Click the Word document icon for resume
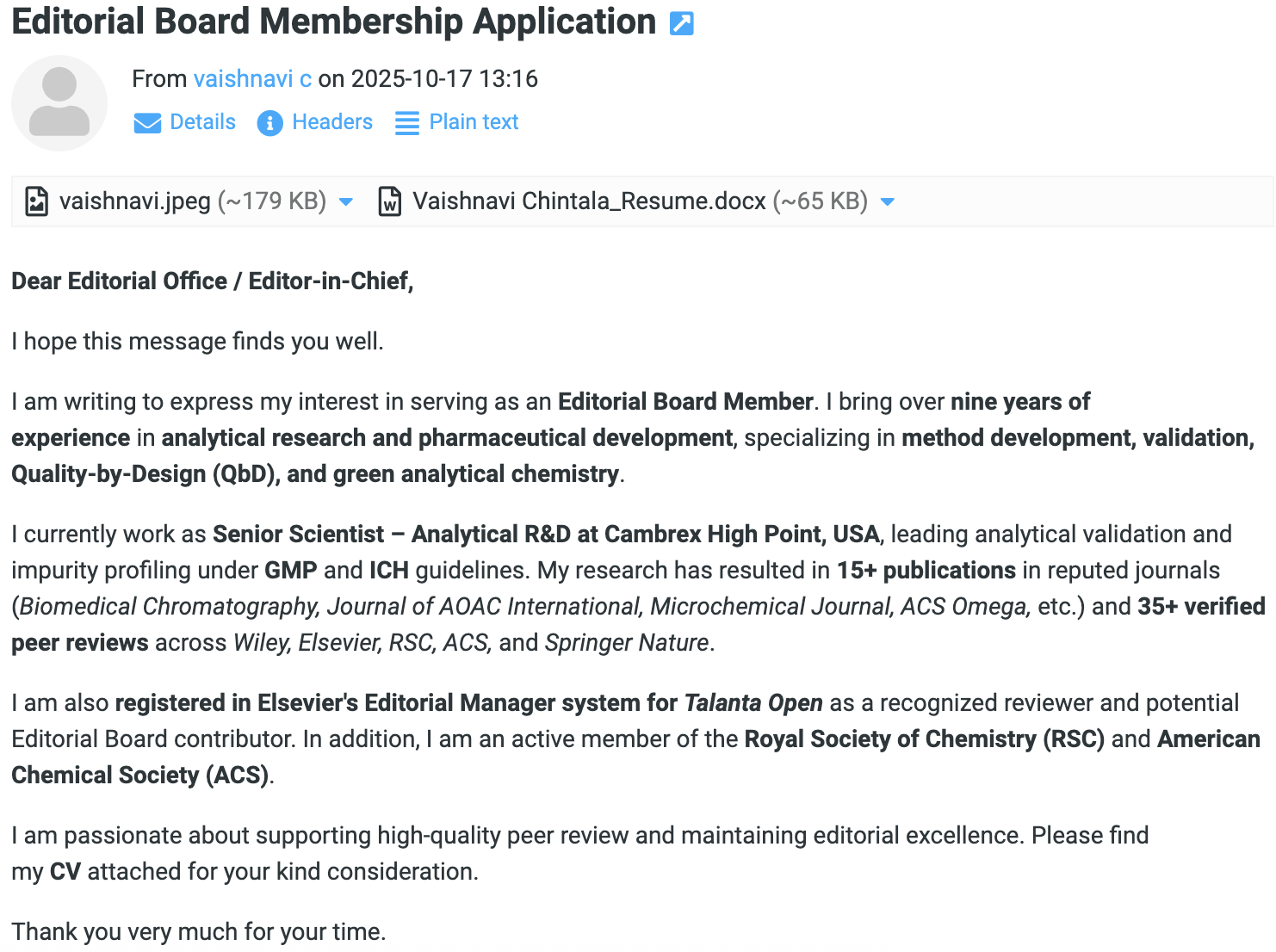1276x952 pixels. coord(389,201)
